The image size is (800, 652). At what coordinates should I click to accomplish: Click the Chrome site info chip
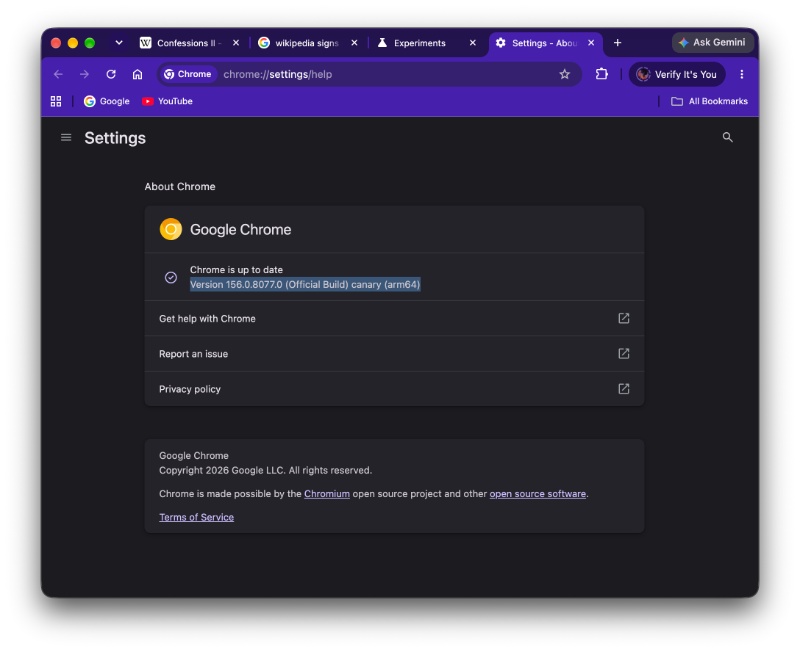point(187,74)
